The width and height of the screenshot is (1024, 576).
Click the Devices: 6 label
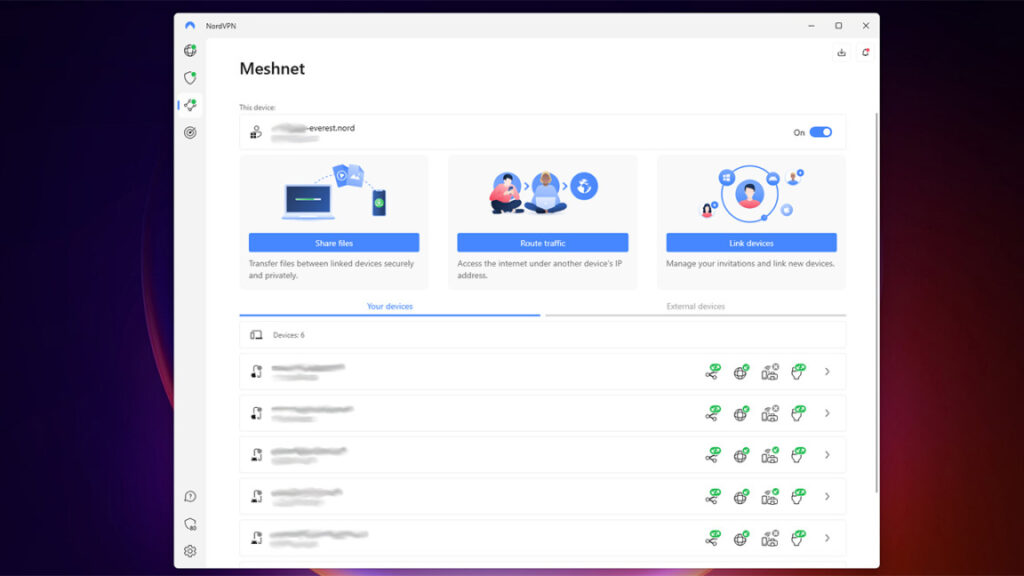pos(289,335)
